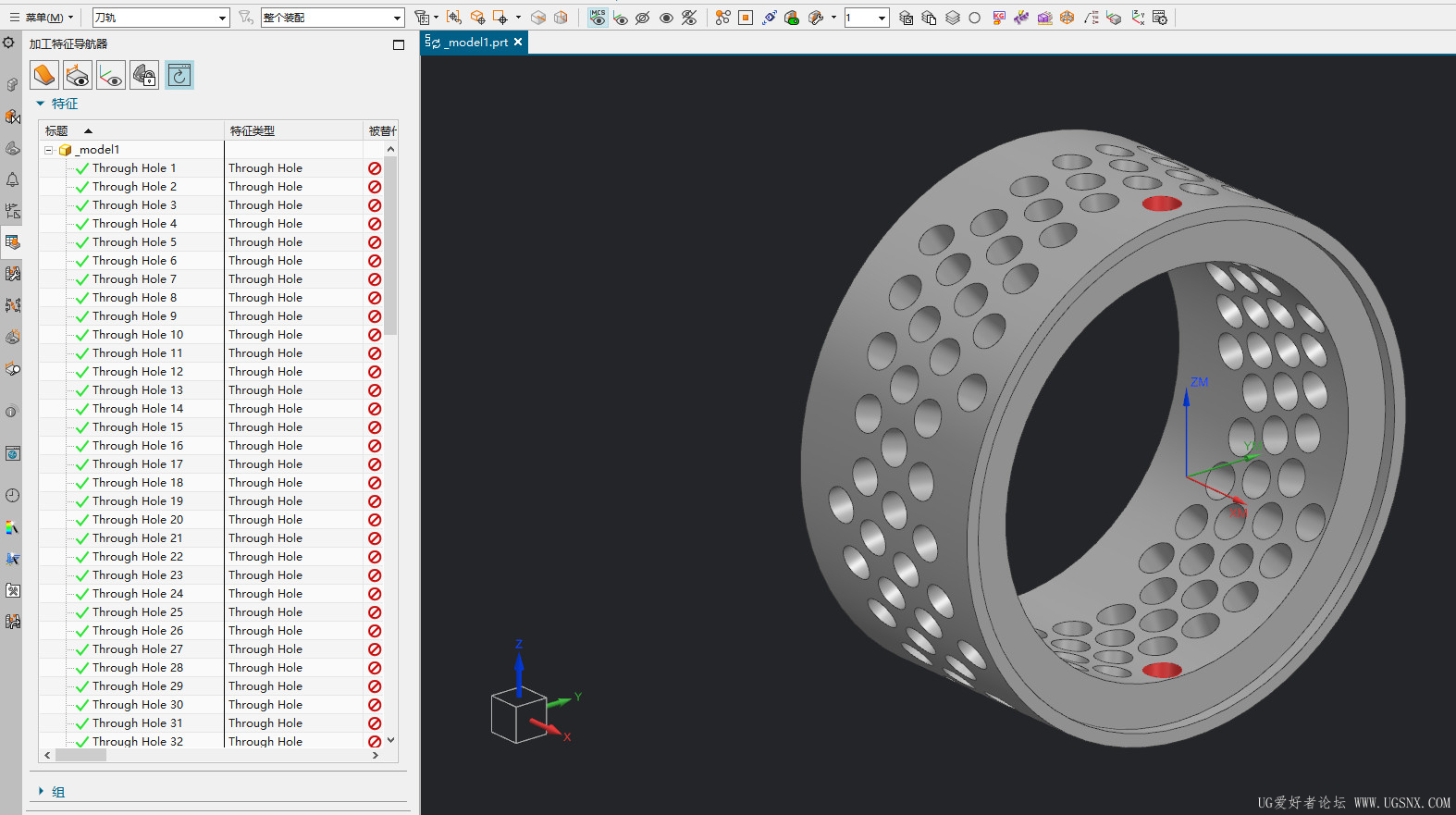1456x815 pixels.
Task: Click the Find Features icon in navigator
Action: [43, 75]
